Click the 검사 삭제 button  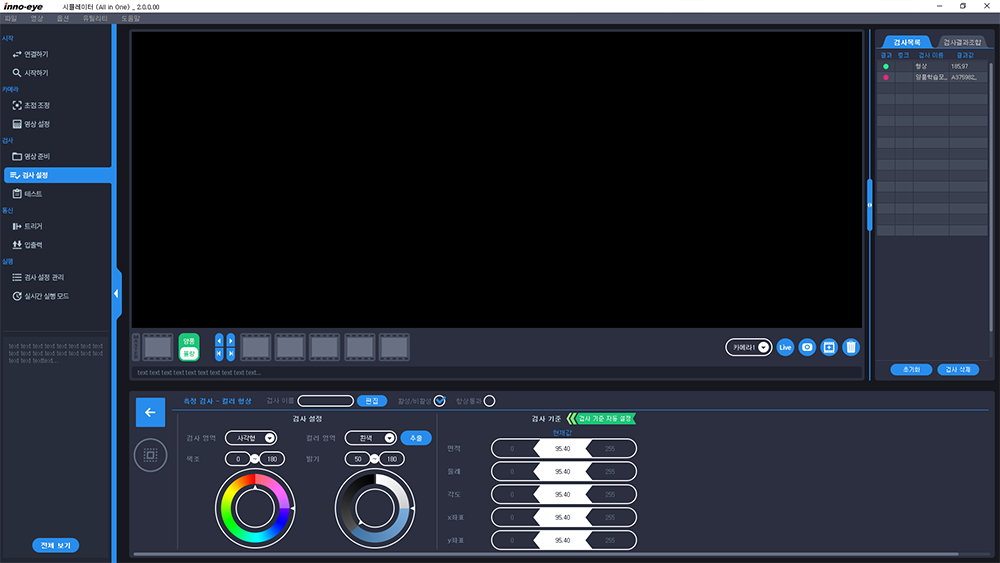(958, 370)
